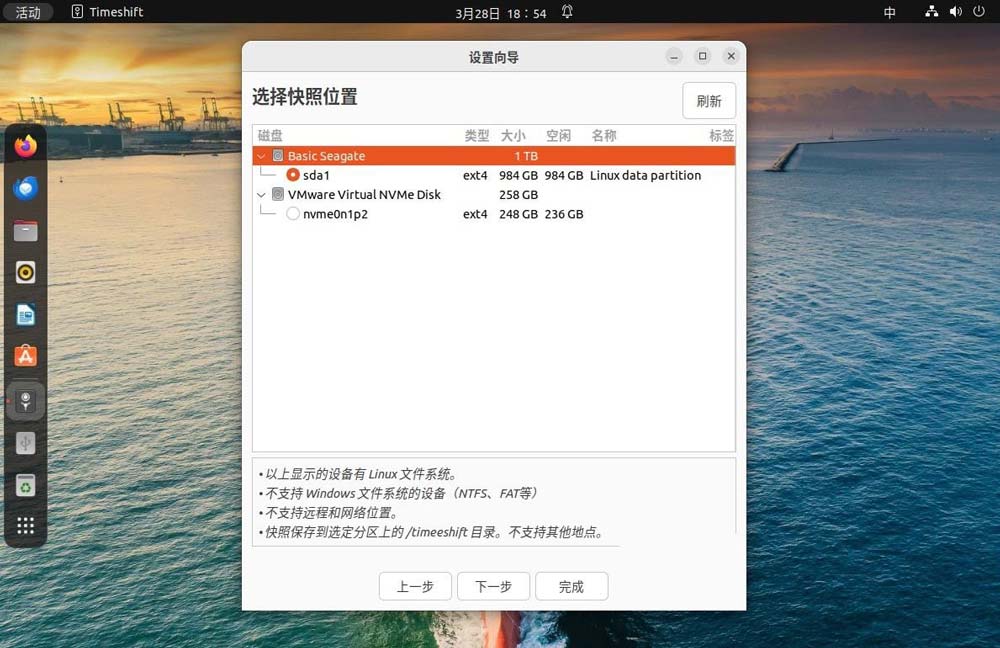Open the Activities overview
This screenshot has width=1000, height=648.
[x=28, y=12]
